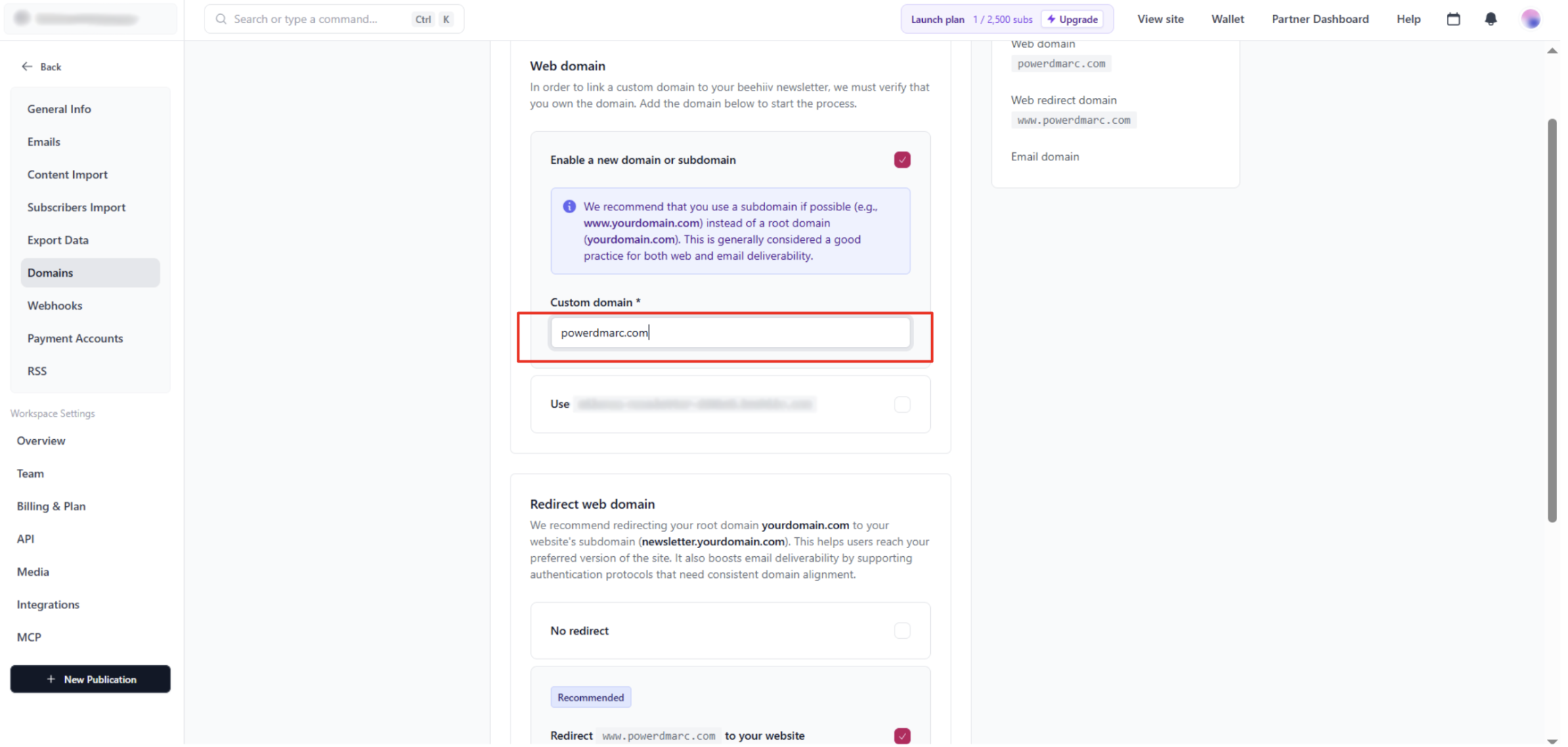This screenshot has height=747, width=1568.
Task: Click the Back arrow icon
Action: pos(26,66)
